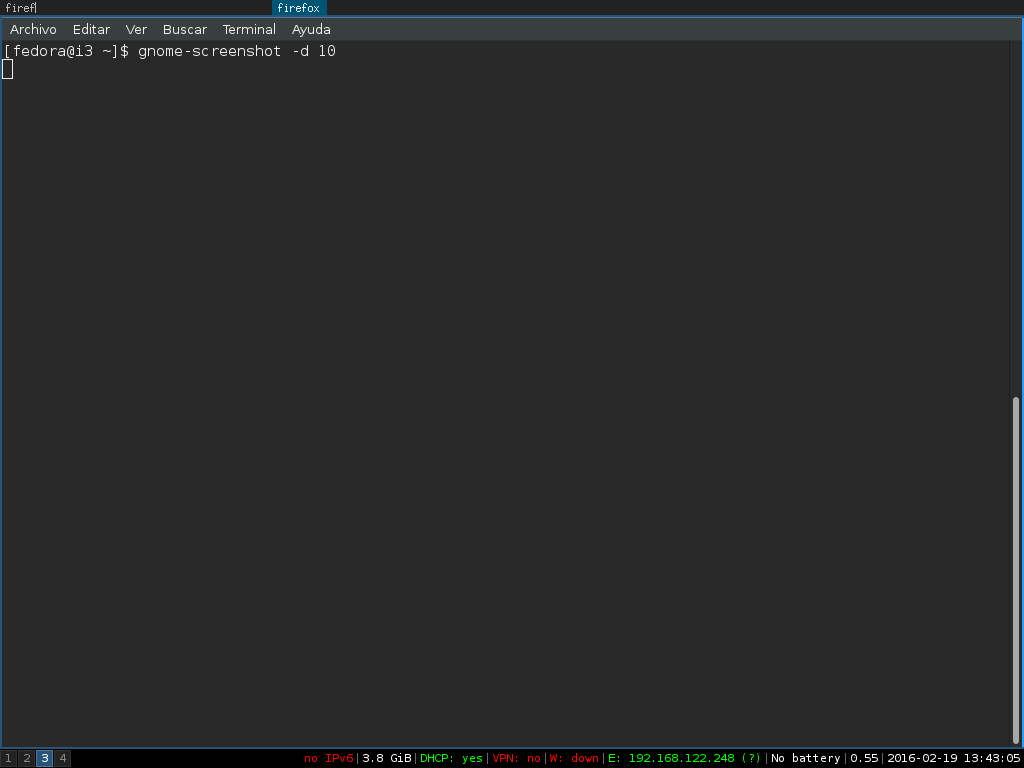The width and height of the screenshot is (1024, 768).
Task: Click the 'no IPv6' status indicator
Action: point(329,759)
